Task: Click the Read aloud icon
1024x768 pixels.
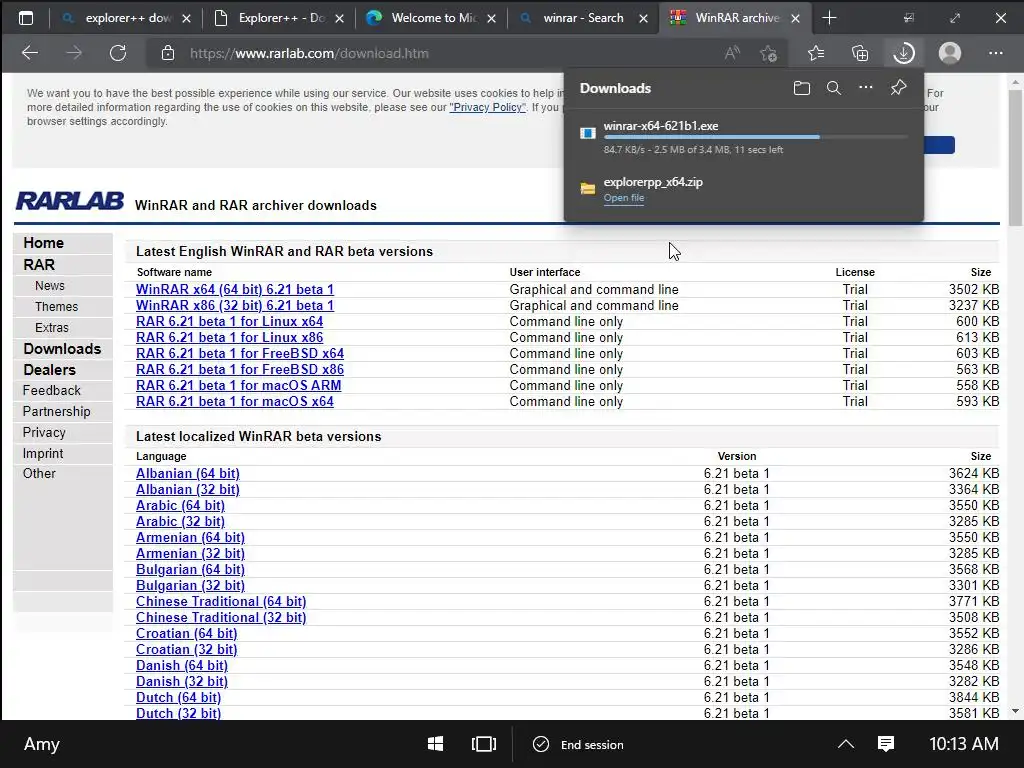Action: (x=732, y=53)
